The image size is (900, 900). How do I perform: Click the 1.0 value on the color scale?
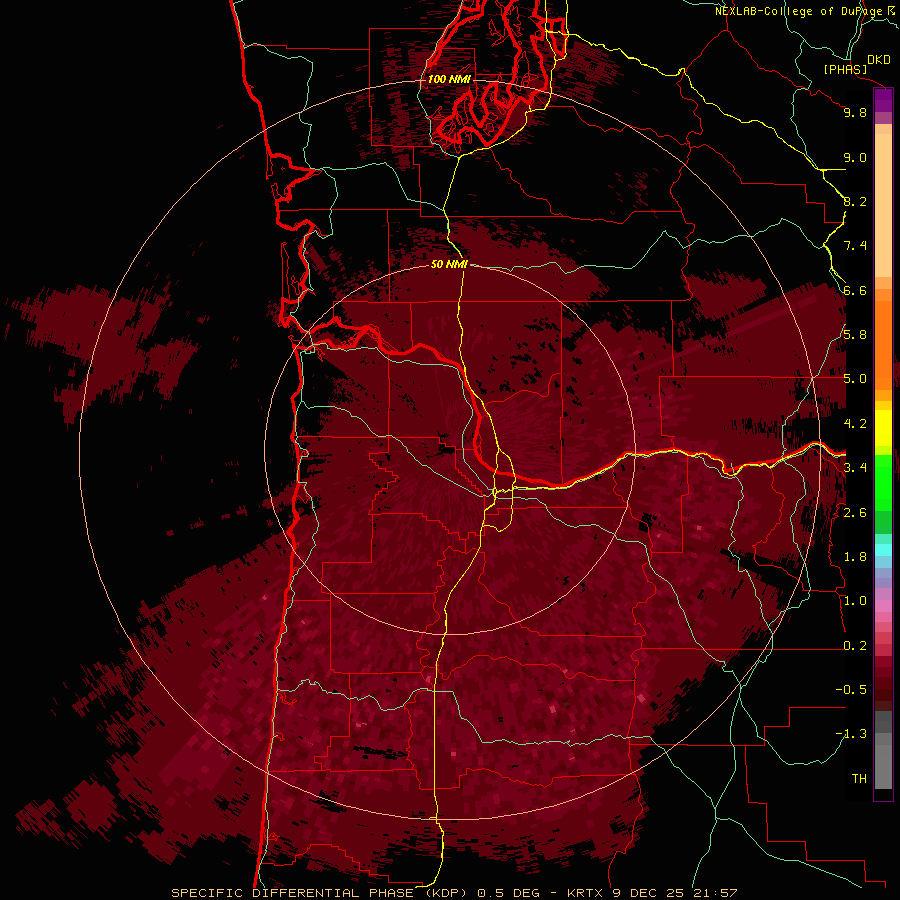855,601
